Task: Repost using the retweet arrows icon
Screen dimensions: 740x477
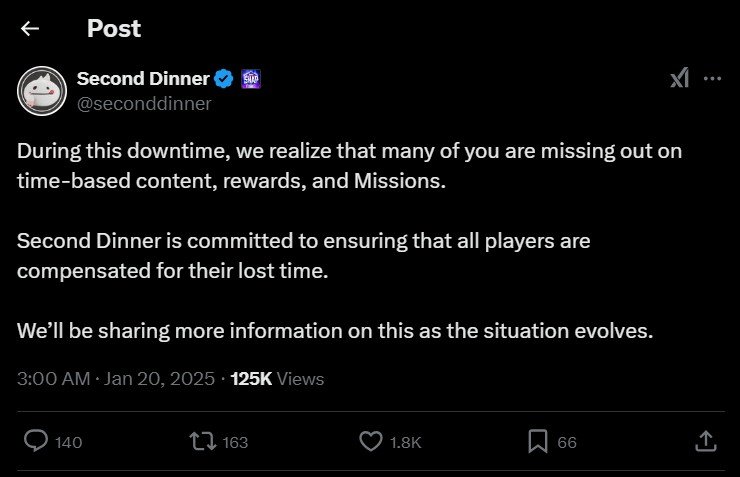Action: (x=203, y=442)
